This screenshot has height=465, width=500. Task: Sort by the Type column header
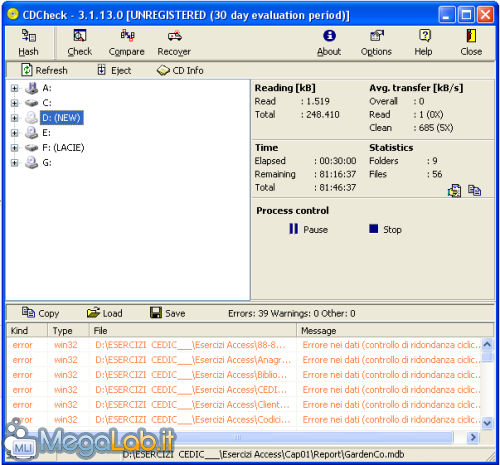click(68, 331)
